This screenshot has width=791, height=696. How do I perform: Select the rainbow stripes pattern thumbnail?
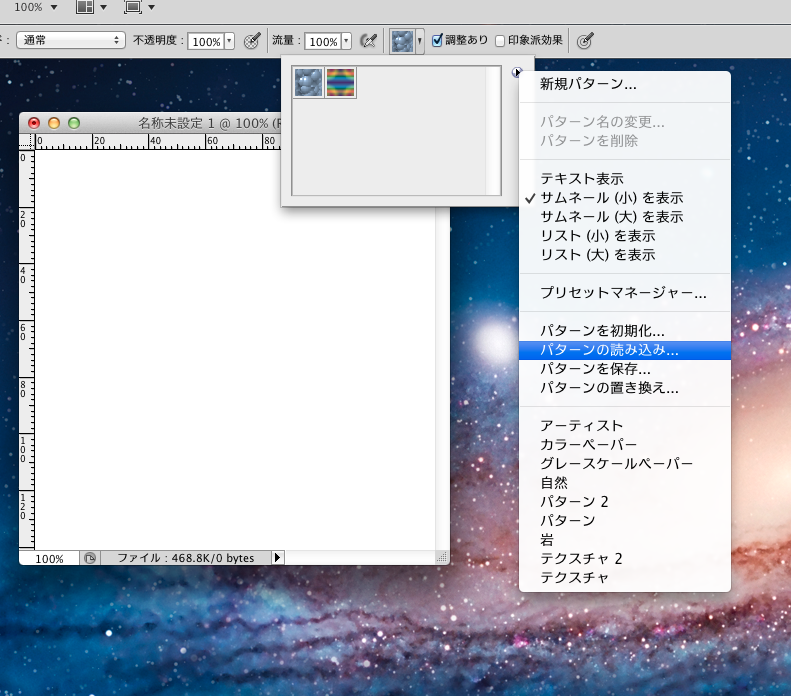[x=341, y=83]
